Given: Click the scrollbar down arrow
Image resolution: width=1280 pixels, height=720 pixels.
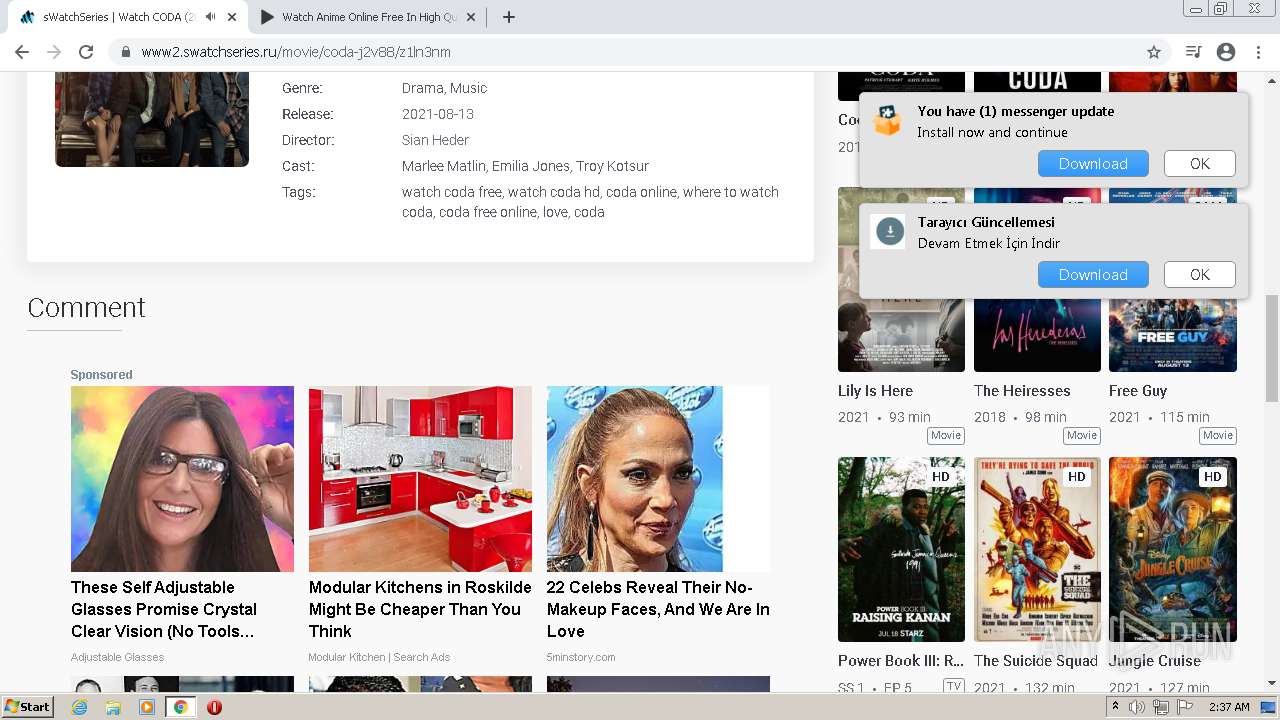Looking at the screenshot, I should (1271, 683).
